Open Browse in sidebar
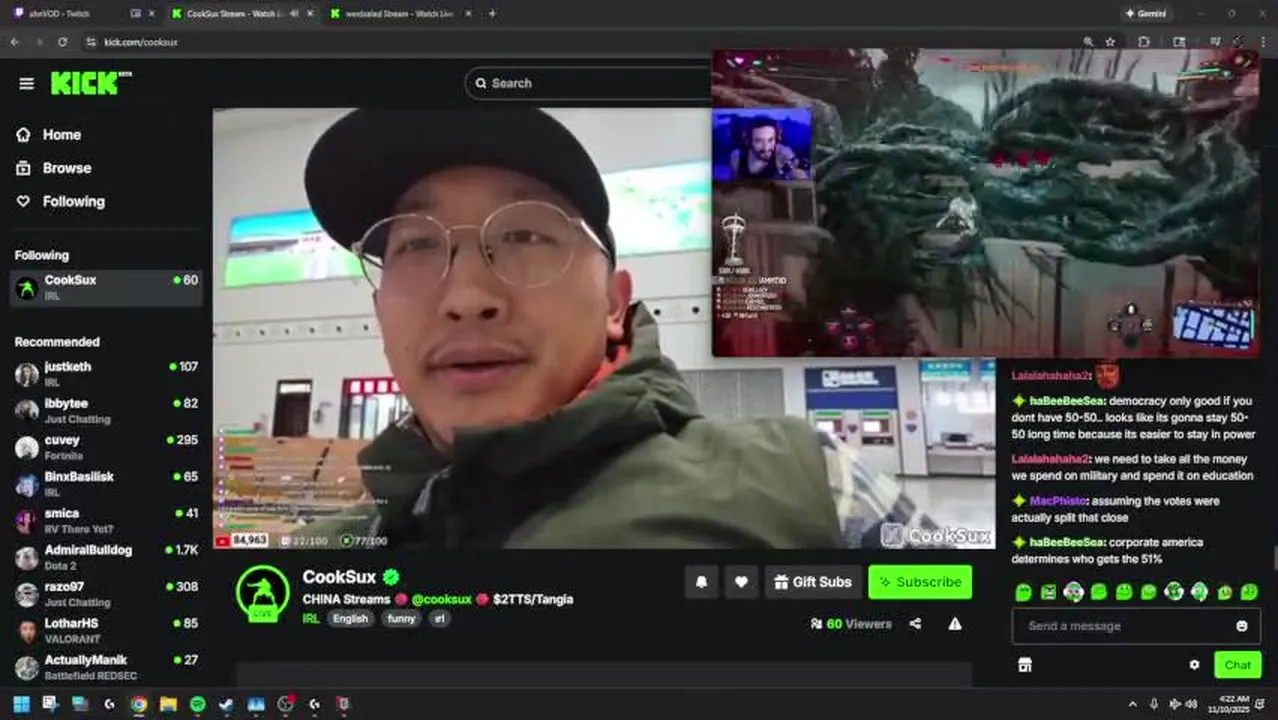The height and width of the screenshot is (720, 1278). click(67, 168)
